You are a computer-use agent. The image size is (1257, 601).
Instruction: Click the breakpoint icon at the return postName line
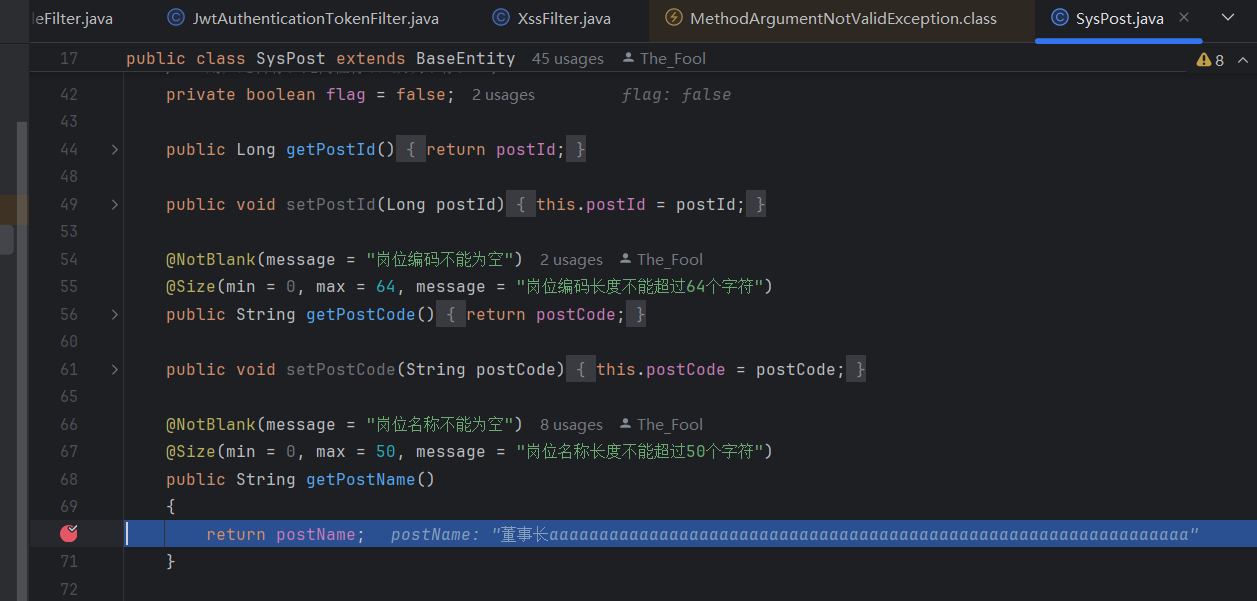pos(69,534)
